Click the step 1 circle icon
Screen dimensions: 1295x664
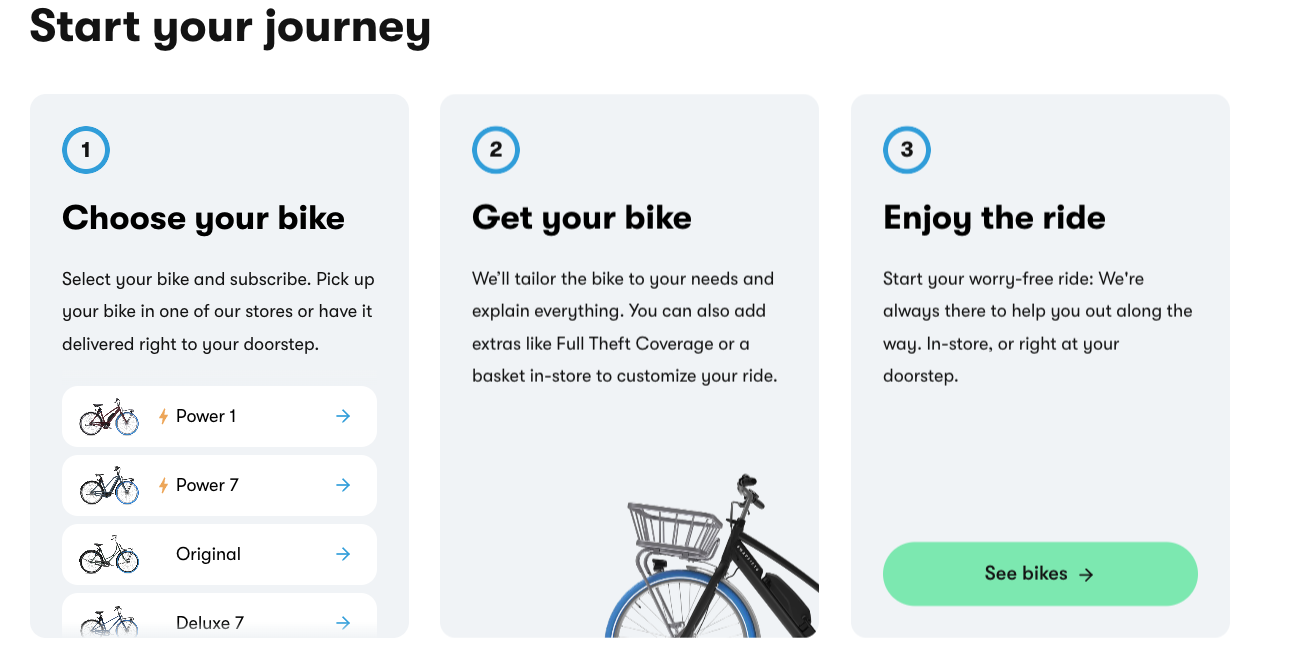(86, 150)
